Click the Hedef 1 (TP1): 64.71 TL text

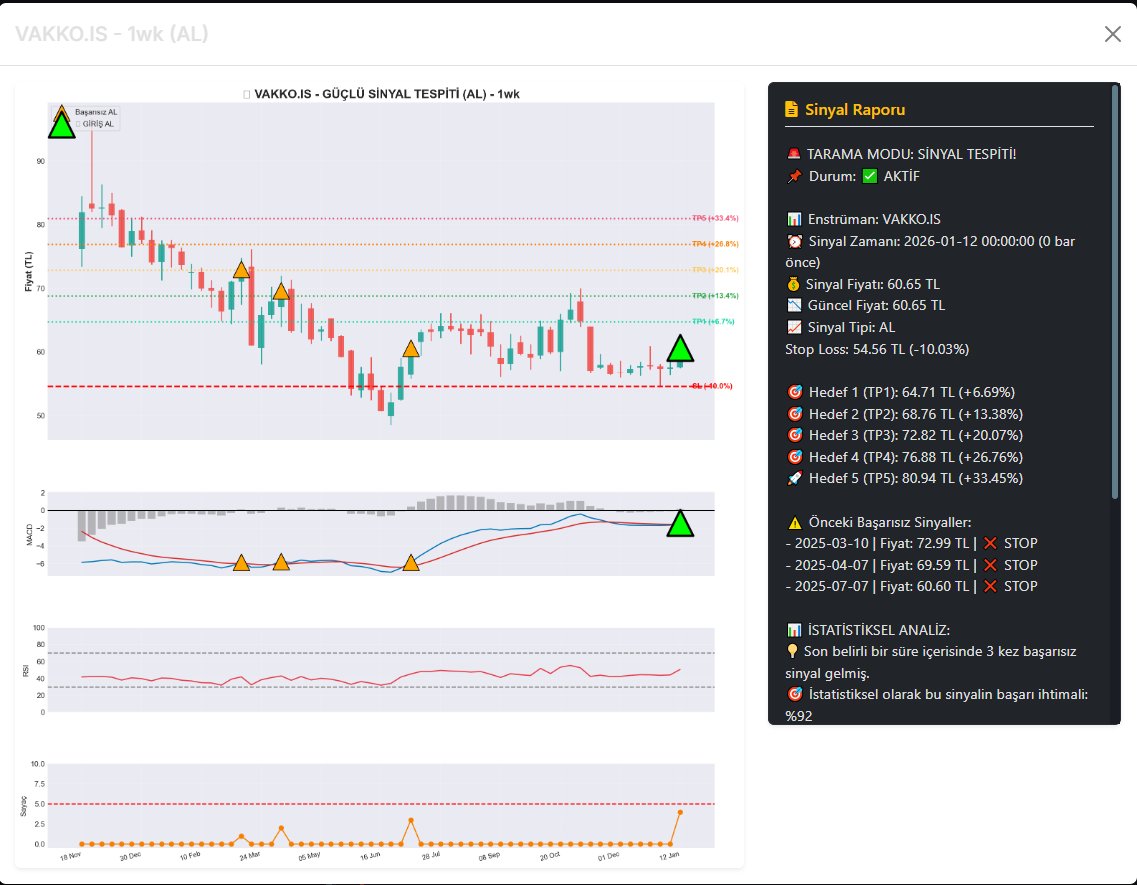point(911,392)
